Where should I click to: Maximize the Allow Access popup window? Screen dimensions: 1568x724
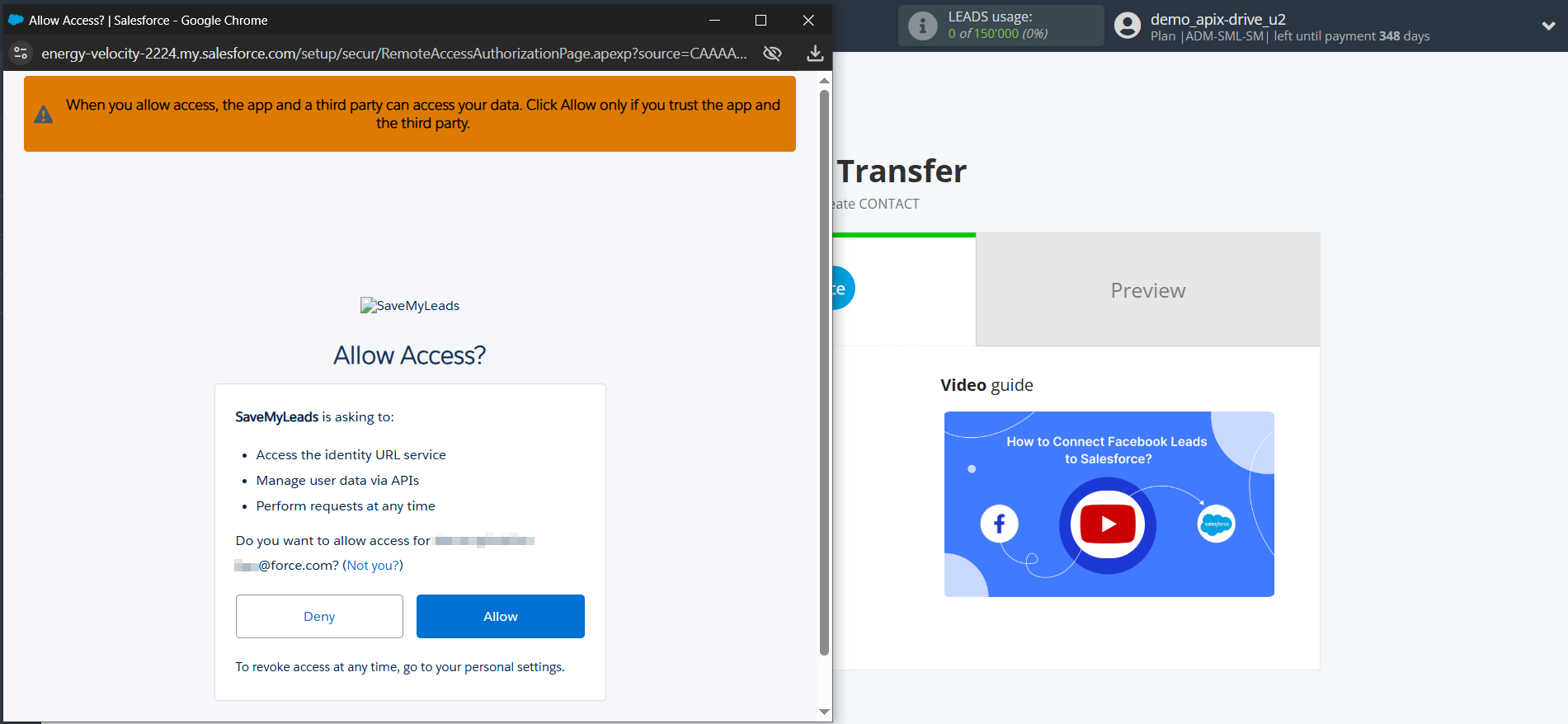[760, 21]
